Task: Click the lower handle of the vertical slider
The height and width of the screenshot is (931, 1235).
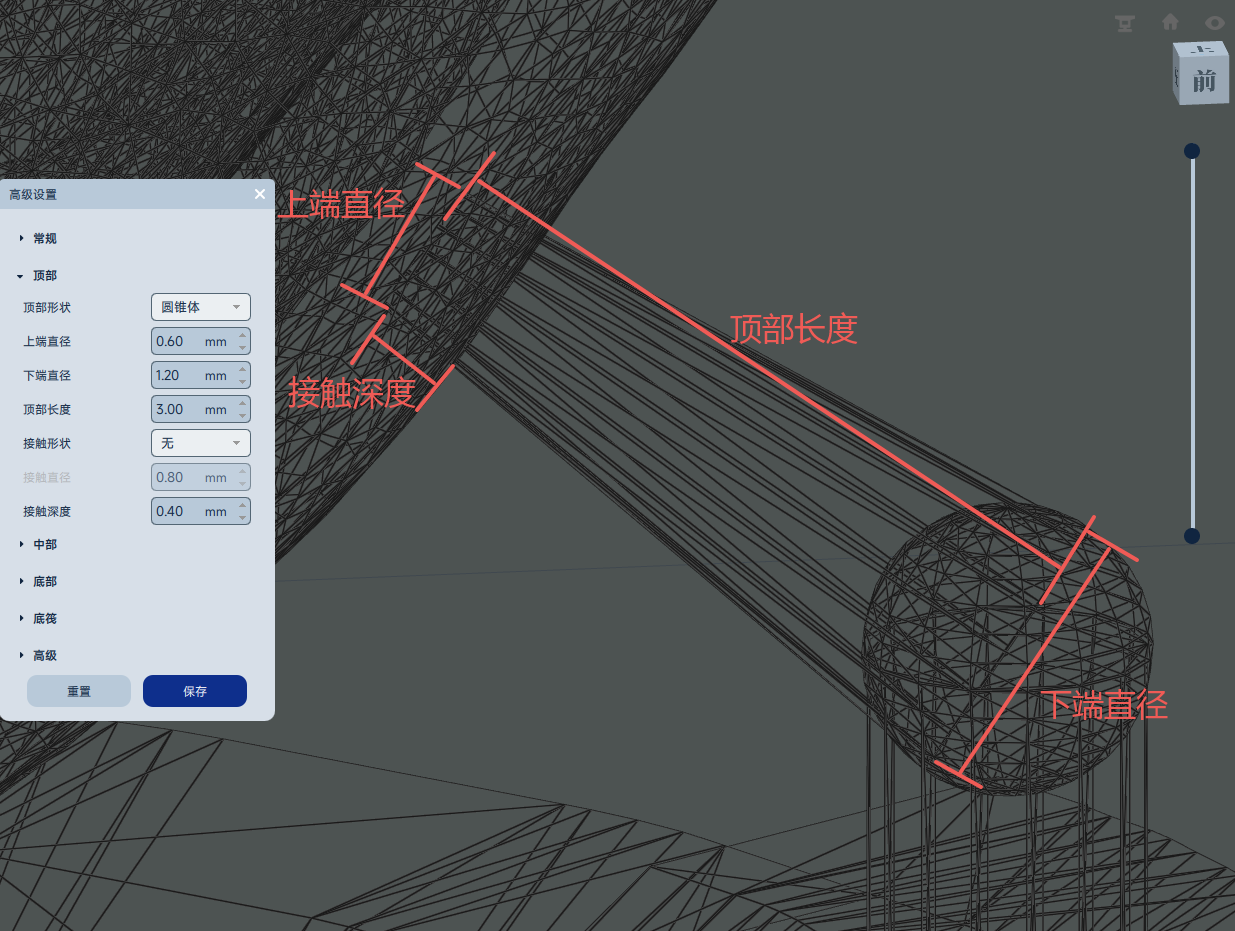Action: click(x=1192, y=536)
